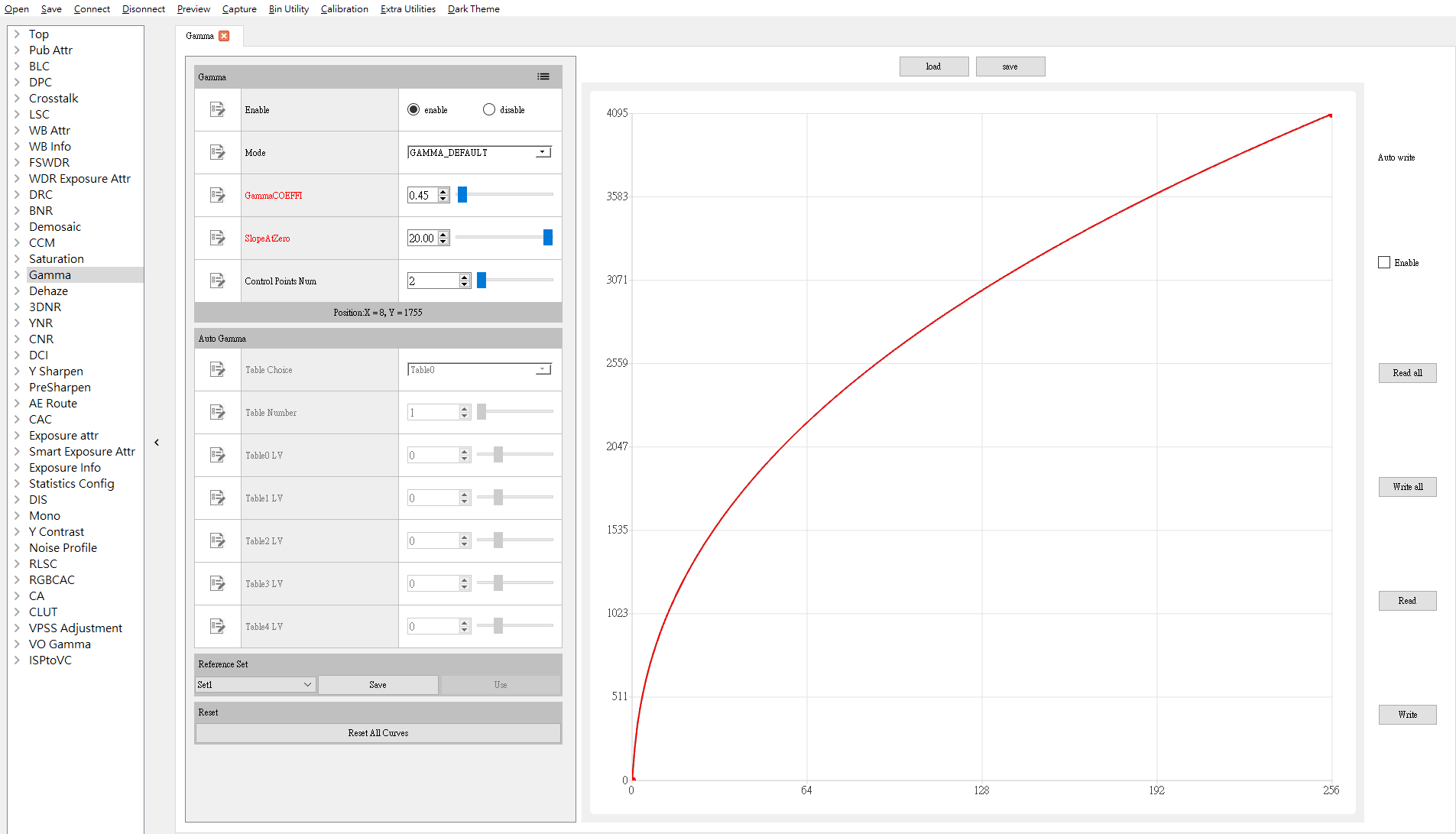
Task: Click the write icon beside Table1 LV
Action: (x=218, y=498)
